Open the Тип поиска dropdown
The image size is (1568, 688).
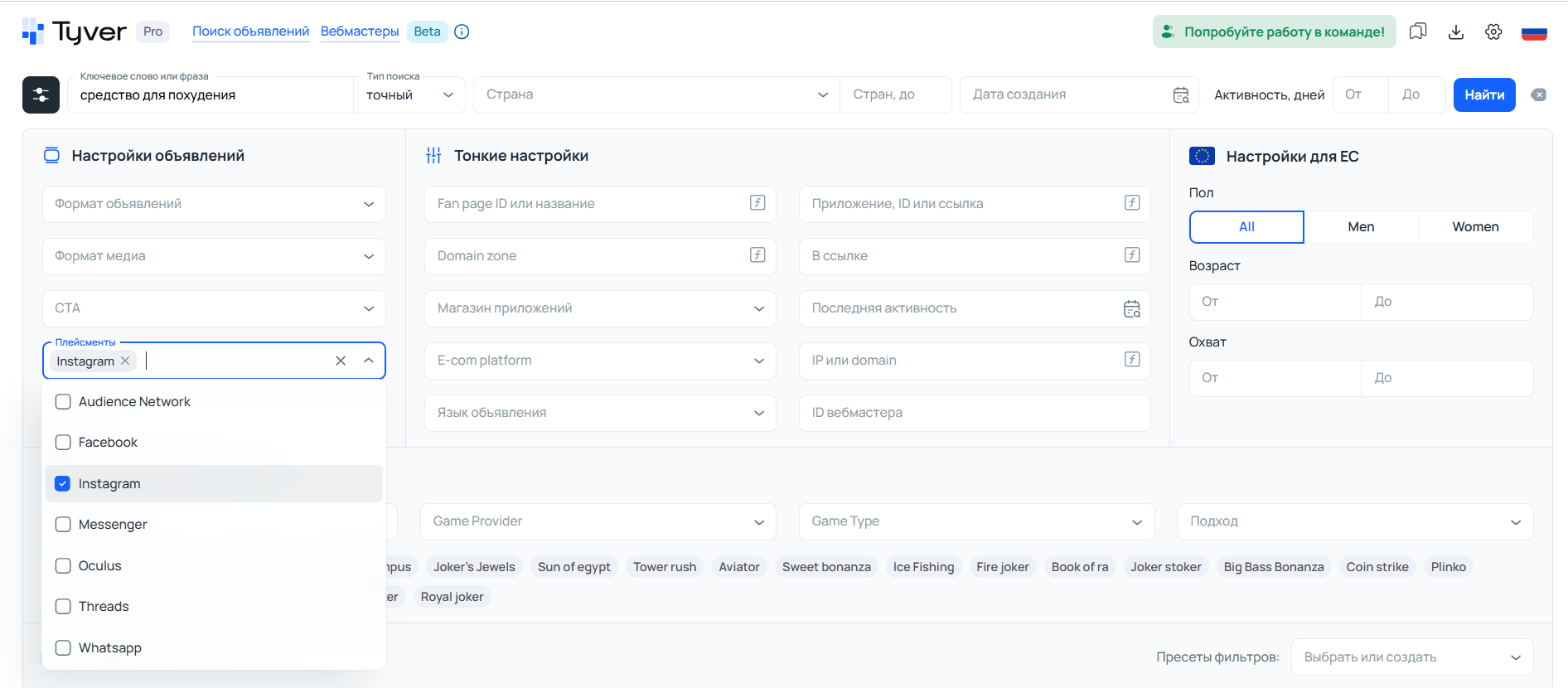click(x=409, y=95)
